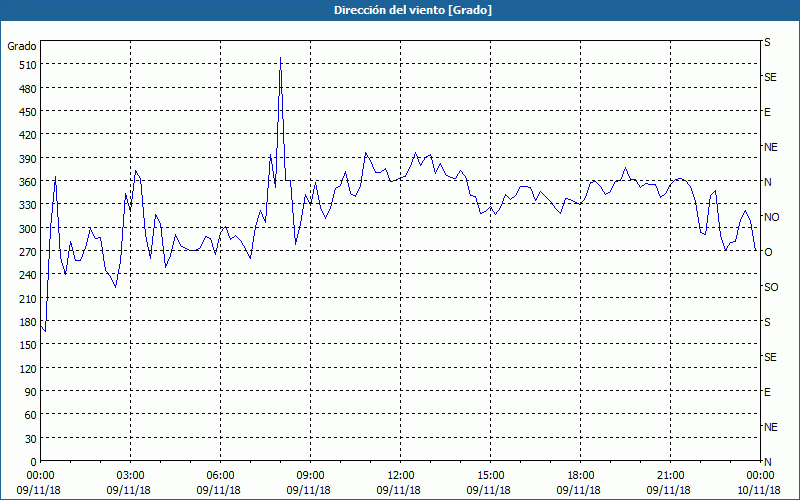800x500 pixels.
Task: Click compass 'SE' label near 135 degrees
Action: pyautogui.click(x=770, y=357)
